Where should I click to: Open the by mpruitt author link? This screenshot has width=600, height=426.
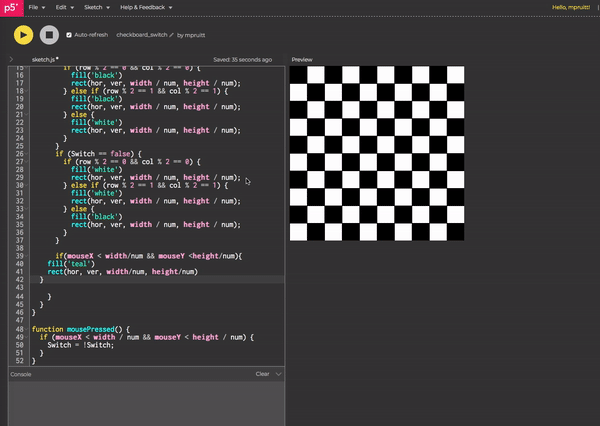[x=191, y=35]
